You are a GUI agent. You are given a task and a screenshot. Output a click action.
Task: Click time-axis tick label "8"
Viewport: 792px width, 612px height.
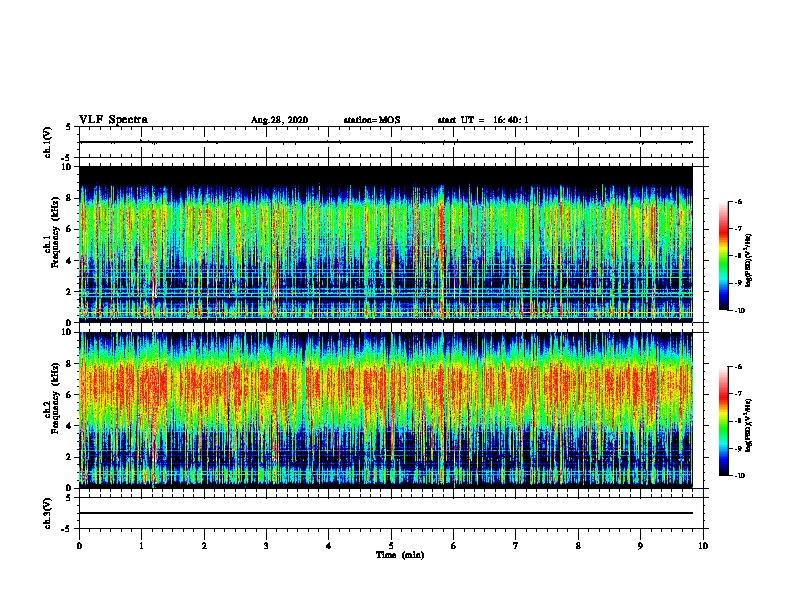[578, 546]
